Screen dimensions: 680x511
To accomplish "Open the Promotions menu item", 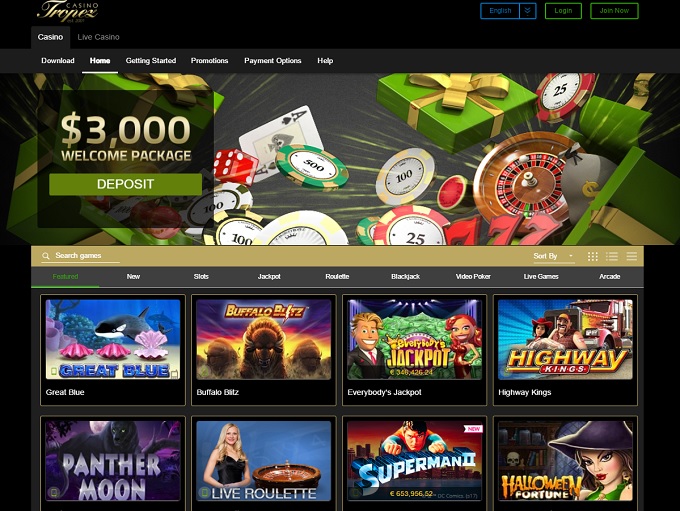I will 209,61.
